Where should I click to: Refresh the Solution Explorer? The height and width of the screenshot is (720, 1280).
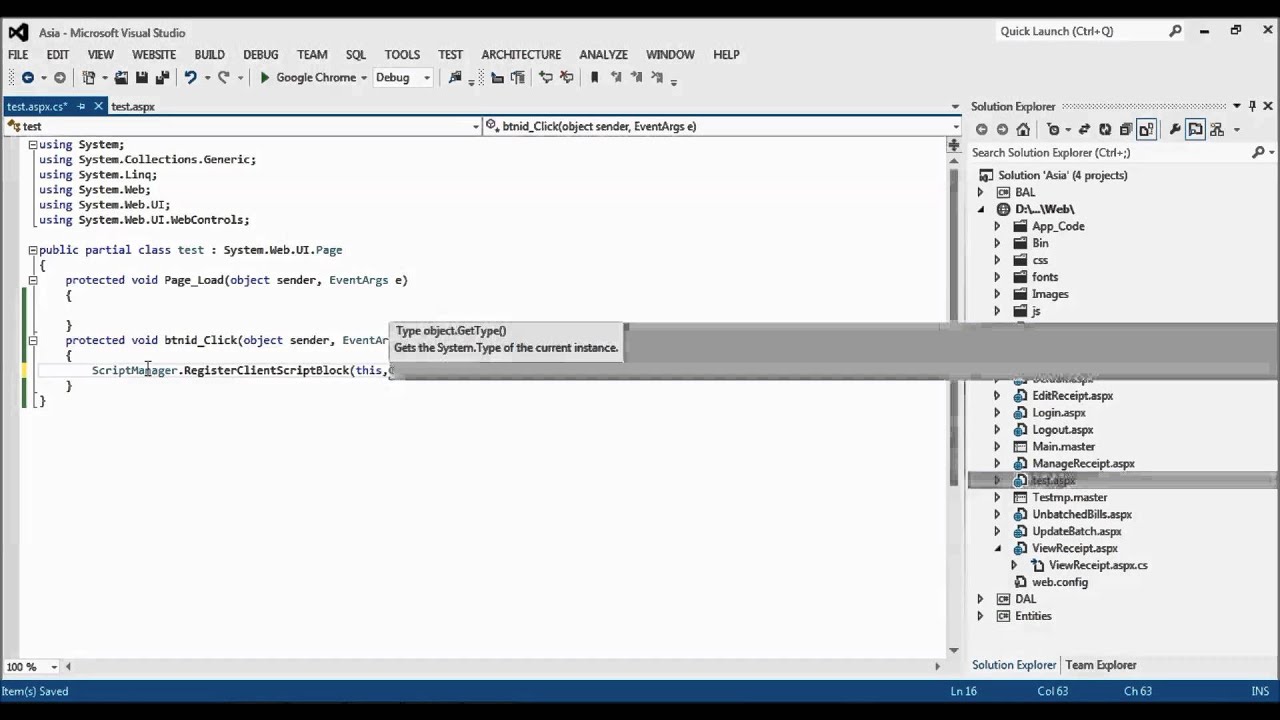pyautogui.click(x=1105, y=129)
